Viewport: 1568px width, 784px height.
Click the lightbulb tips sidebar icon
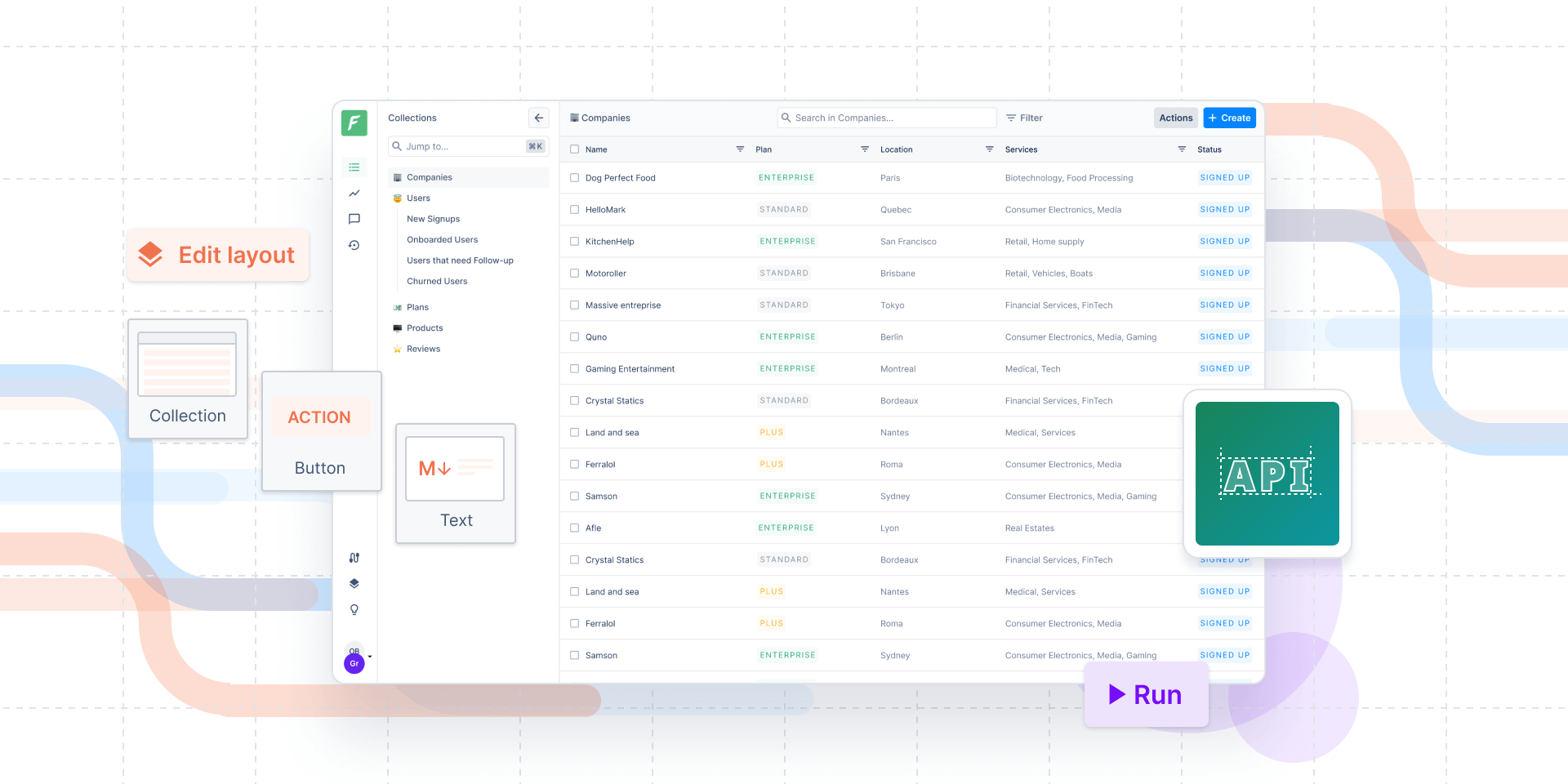[354, 609]
